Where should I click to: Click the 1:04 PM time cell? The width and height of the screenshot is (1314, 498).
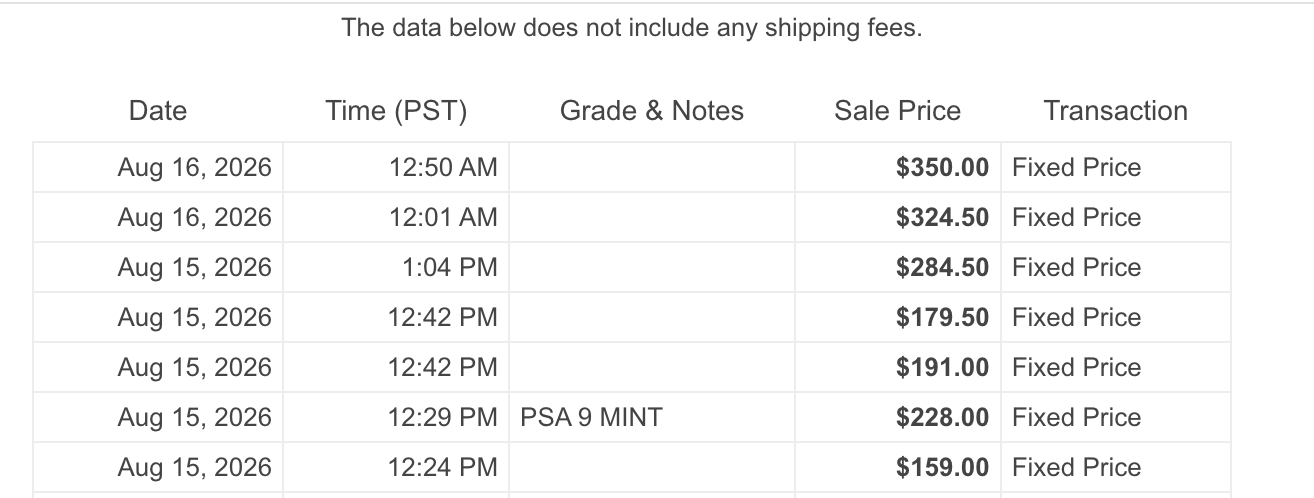pyautogui.click(x=396, y=267)
